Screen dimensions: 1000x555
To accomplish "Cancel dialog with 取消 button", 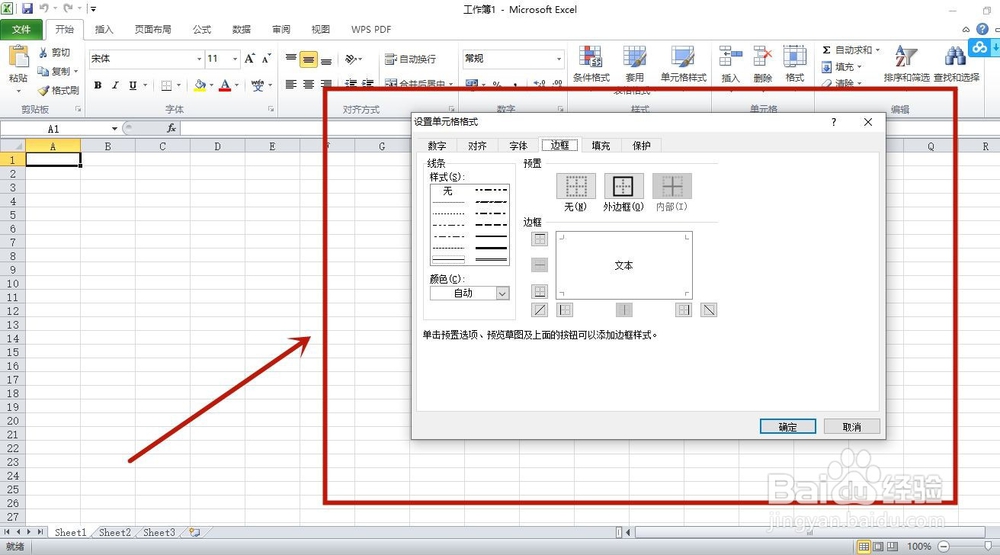I will [x=852, y=427].
